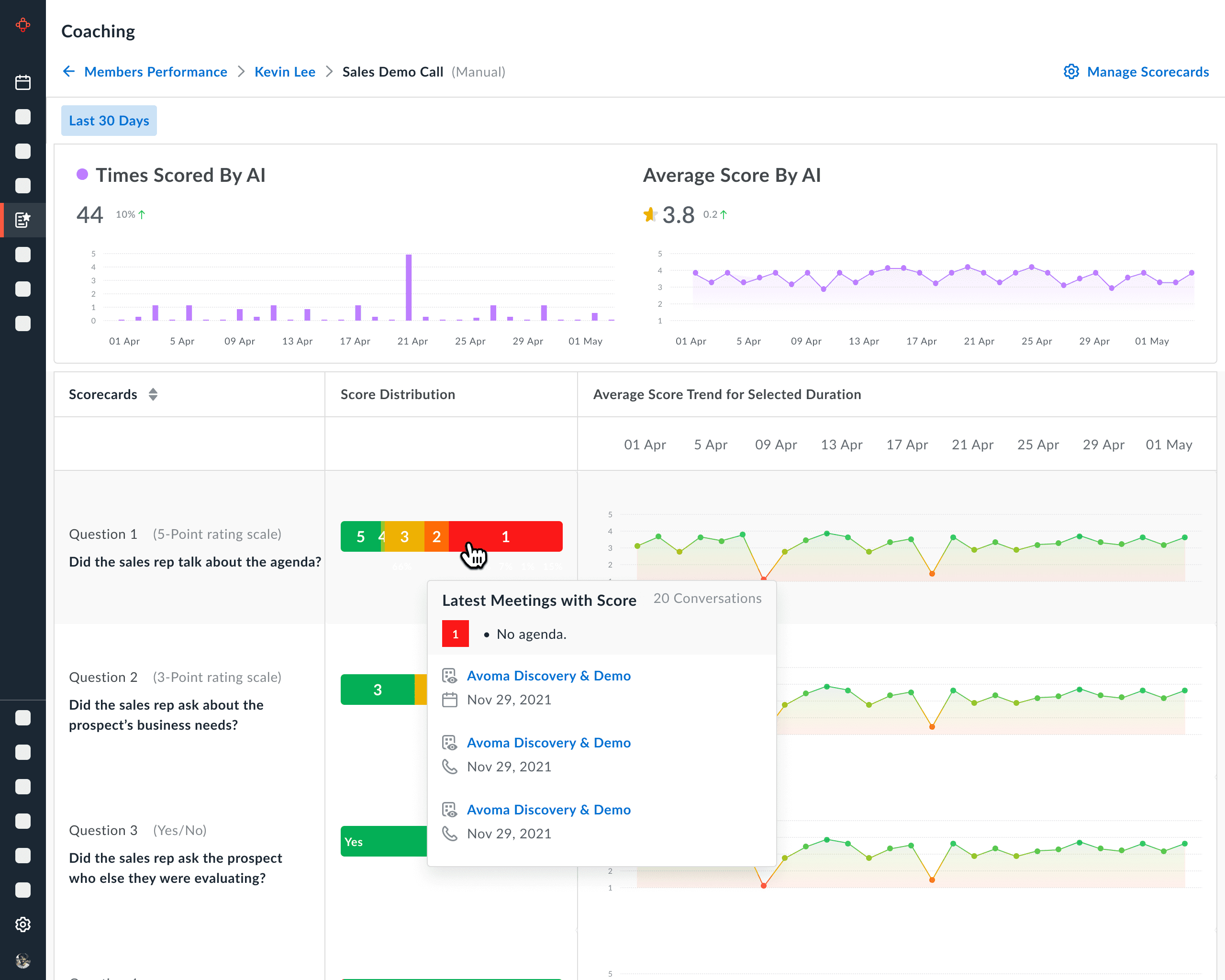Click the Avoma logo icon in sidebar
The width and height of the screenshot is (1225, 980).
(x=22, y=25)
